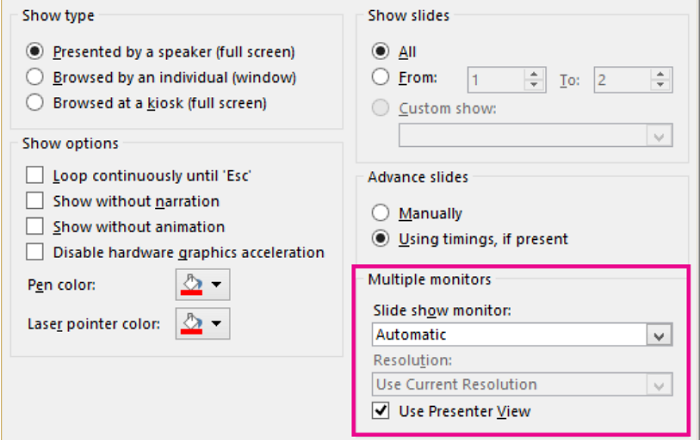Viewport: 700px width, 440px height.
Task: Click the From slide number field
Action: [496, 79]
